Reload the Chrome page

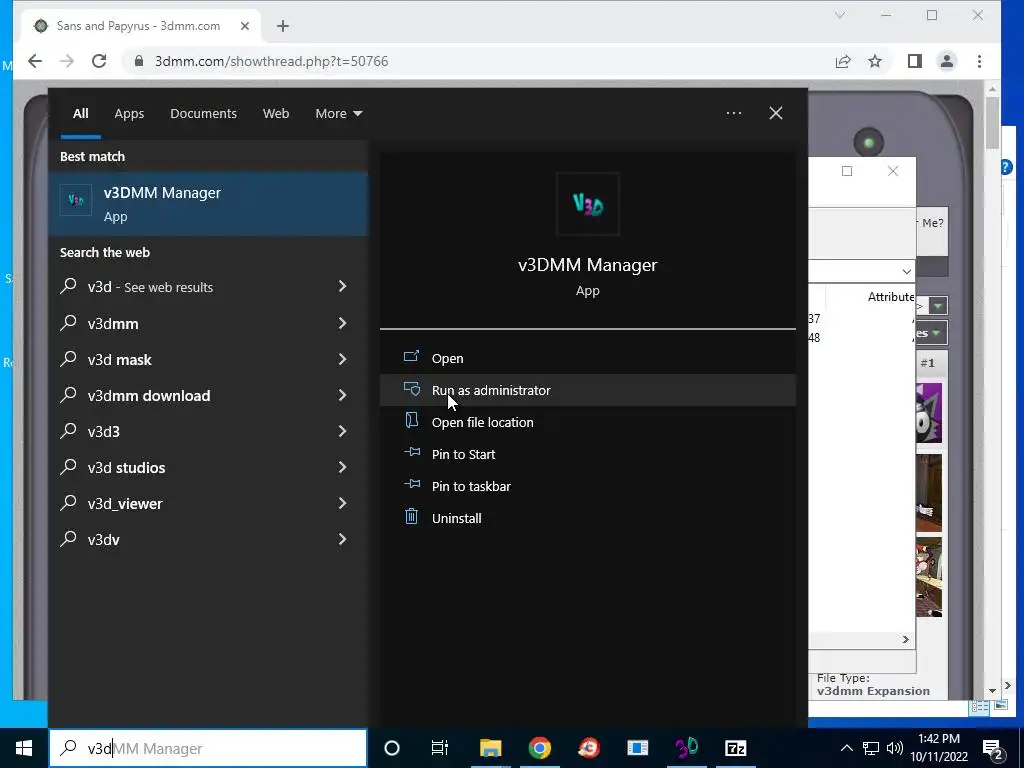99,61
